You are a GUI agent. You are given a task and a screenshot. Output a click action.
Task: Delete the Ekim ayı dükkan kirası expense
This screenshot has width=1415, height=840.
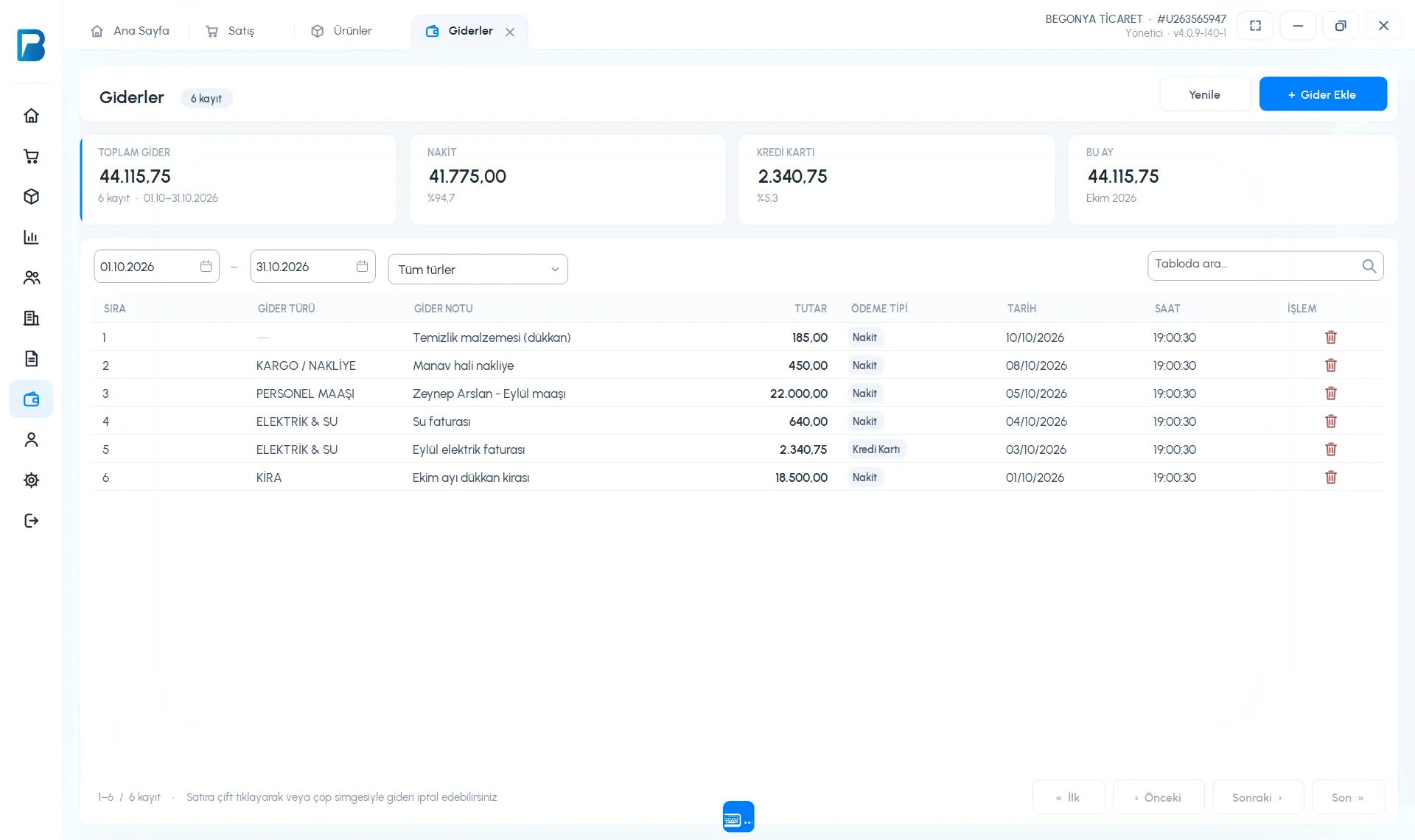(1331, 477)
